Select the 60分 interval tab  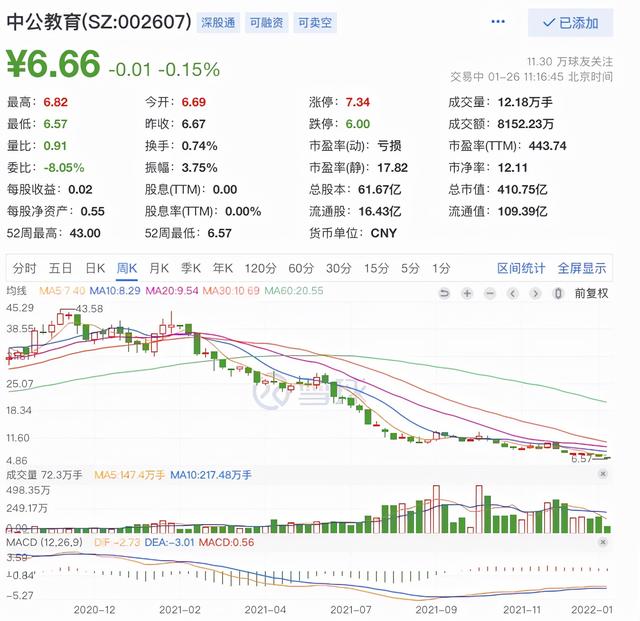tap(301, 268)
